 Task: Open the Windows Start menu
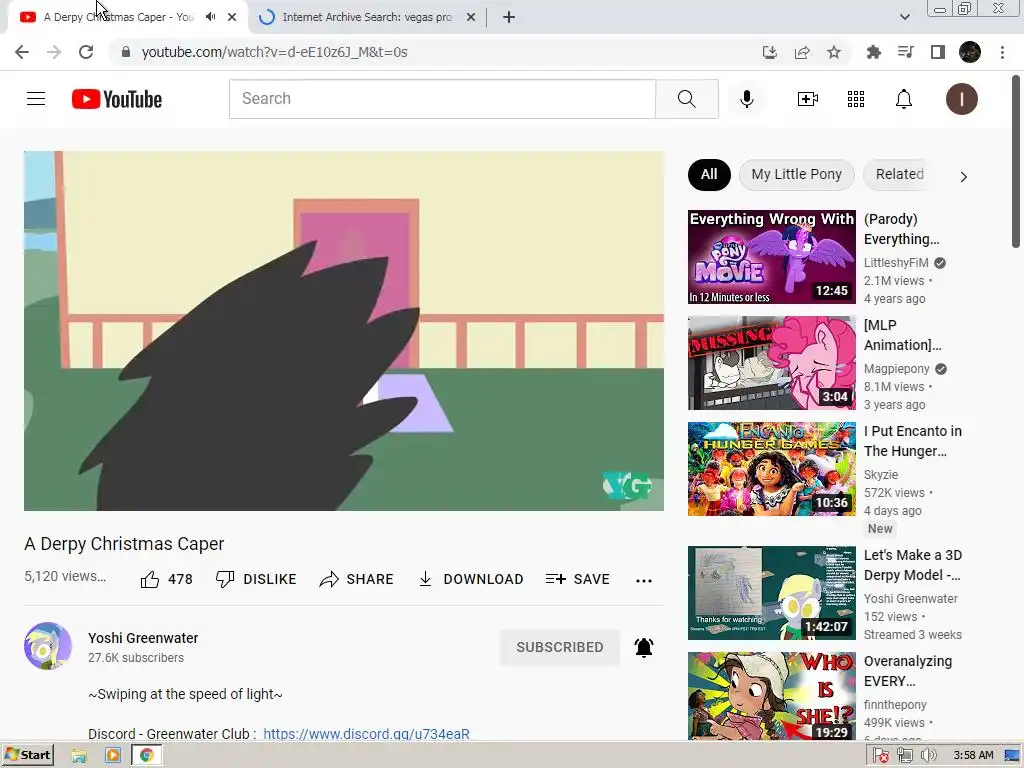27,755
